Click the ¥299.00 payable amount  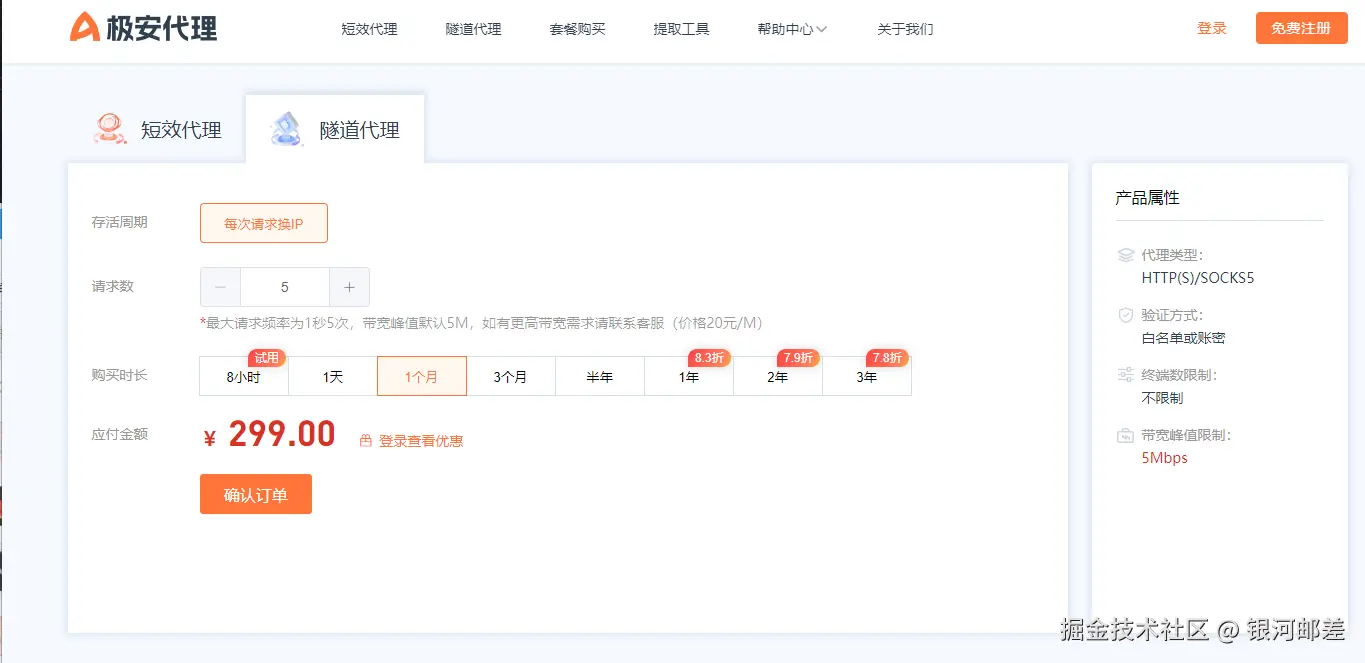[269, 435]
